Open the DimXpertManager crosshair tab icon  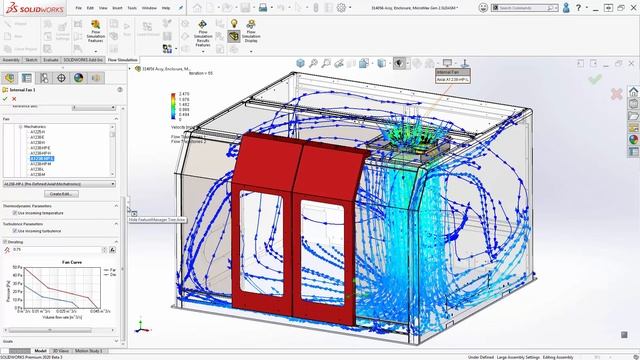tap(61, 78)
